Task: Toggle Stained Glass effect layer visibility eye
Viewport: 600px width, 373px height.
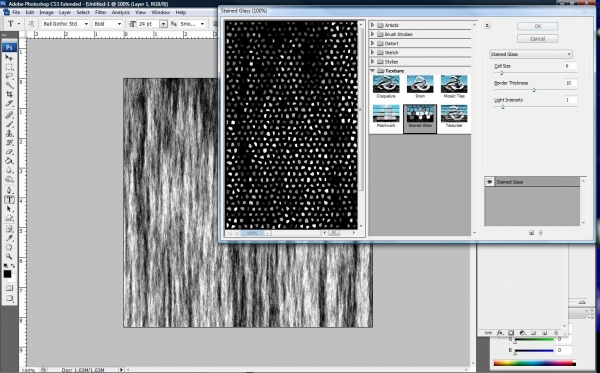Action: click(x=489, y=182)
